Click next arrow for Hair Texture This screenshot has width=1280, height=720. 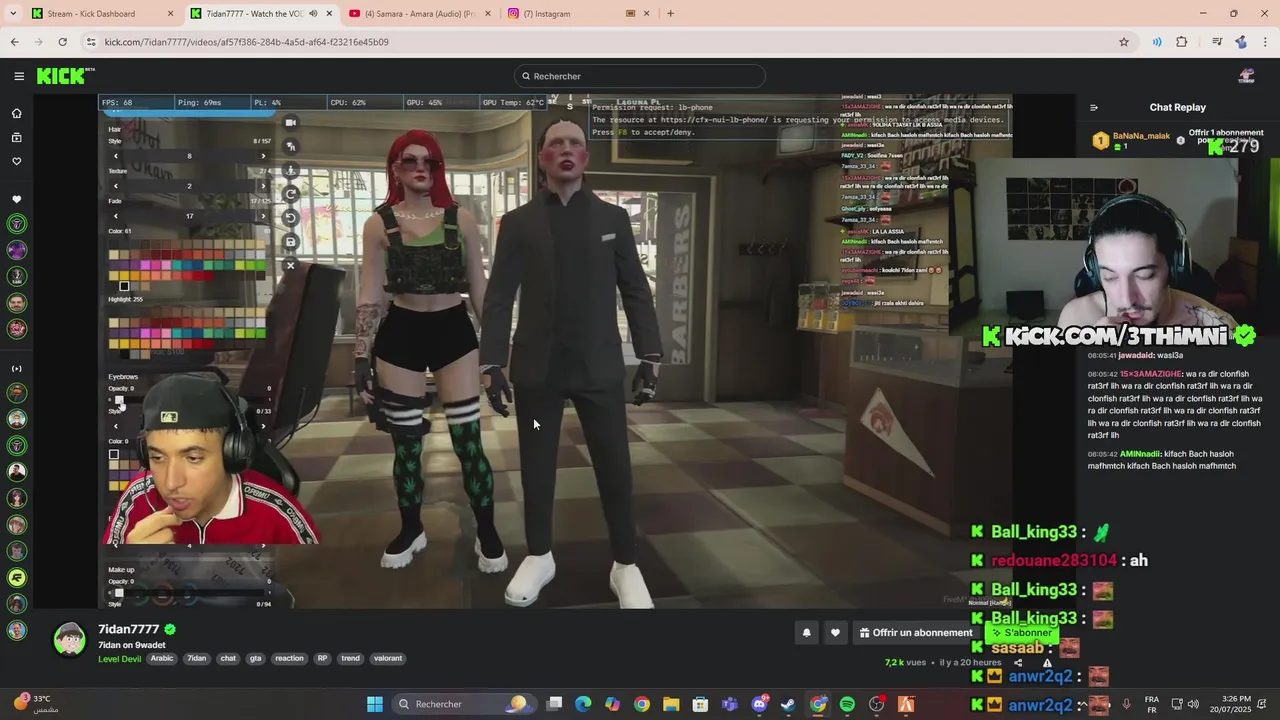click(x=263, y=186)
